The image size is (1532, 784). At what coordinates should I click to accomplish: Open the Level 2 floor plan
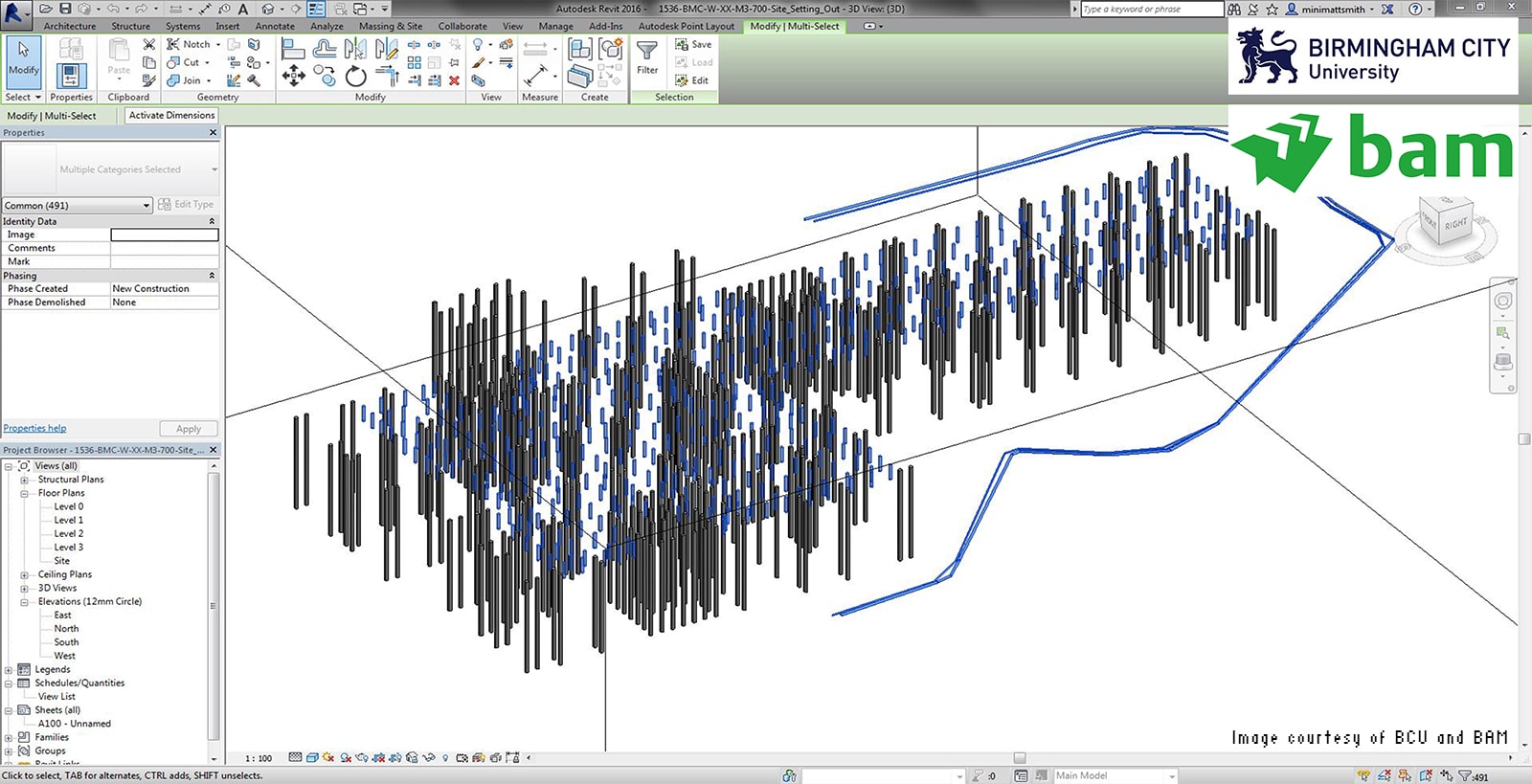click(69, 533)
